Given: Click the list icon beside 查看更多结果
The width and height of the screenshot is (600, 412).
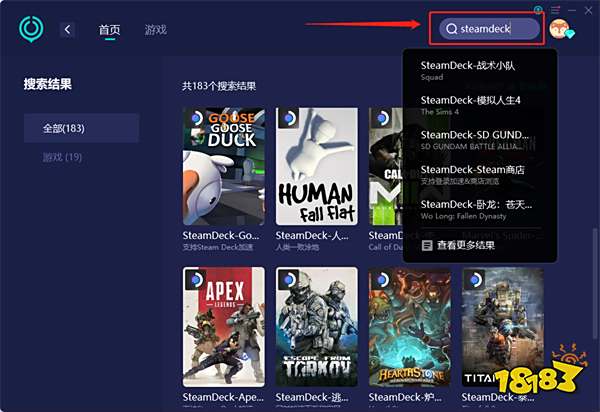Looking at the screenshot, I should (x=427, y=245).
